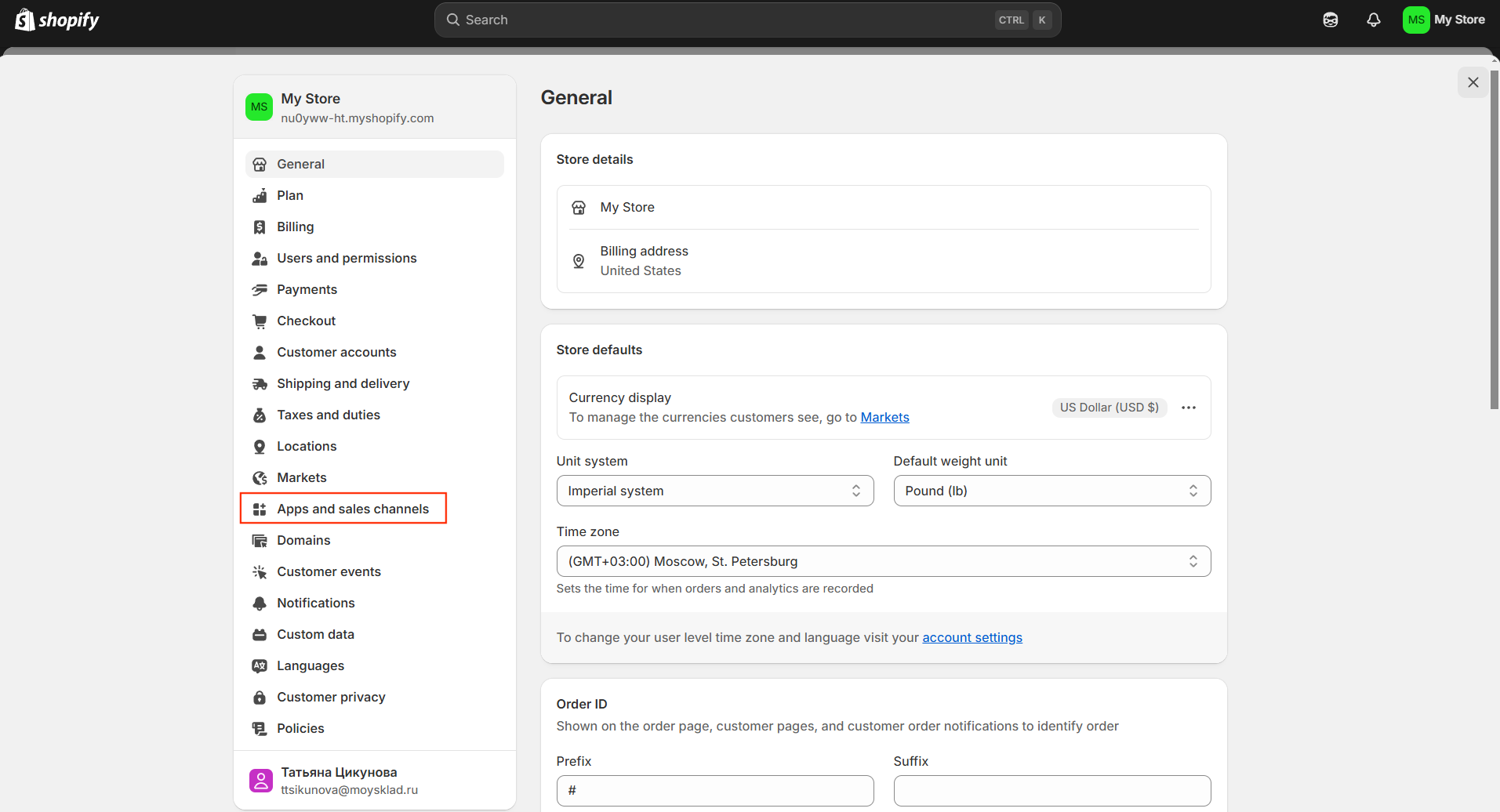This screenshot has height=812, width=1500.
Task: Click the vertical scrollbar on the right
Action: click(x=1495, y=240)
